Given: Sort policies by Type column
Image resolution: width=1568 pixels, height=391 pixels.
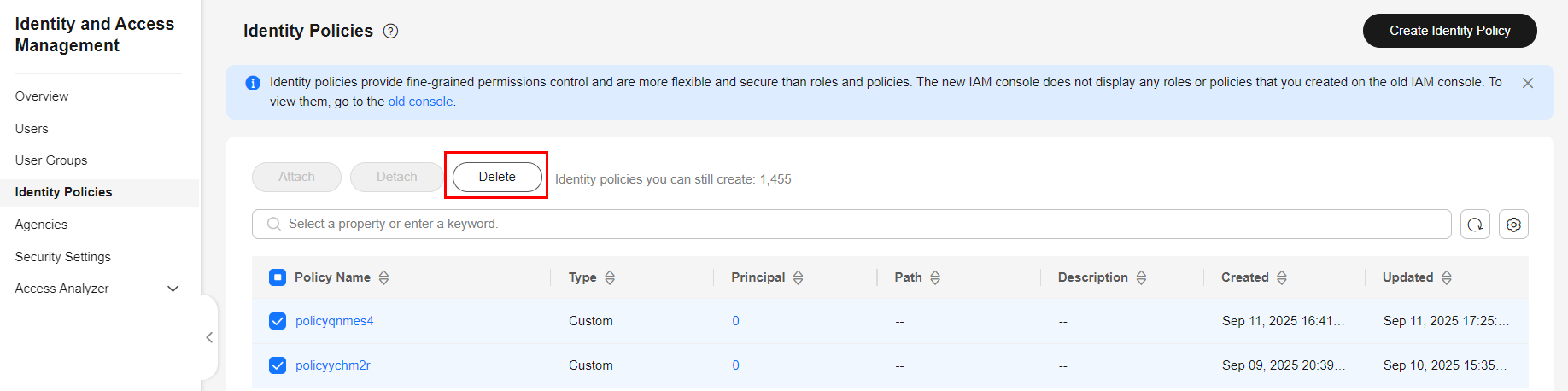Looking at the screenshot, I should point(610,277).
